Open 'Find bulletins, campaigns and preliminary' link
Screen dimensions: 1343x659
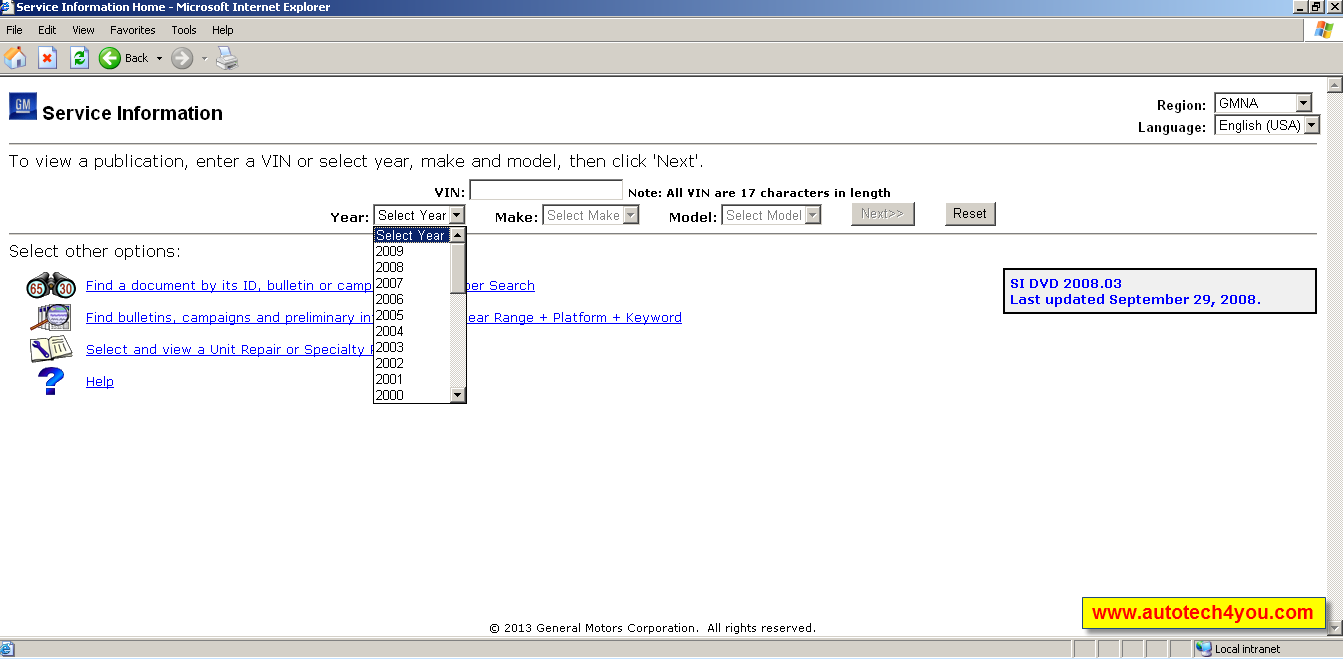point(384,318)
